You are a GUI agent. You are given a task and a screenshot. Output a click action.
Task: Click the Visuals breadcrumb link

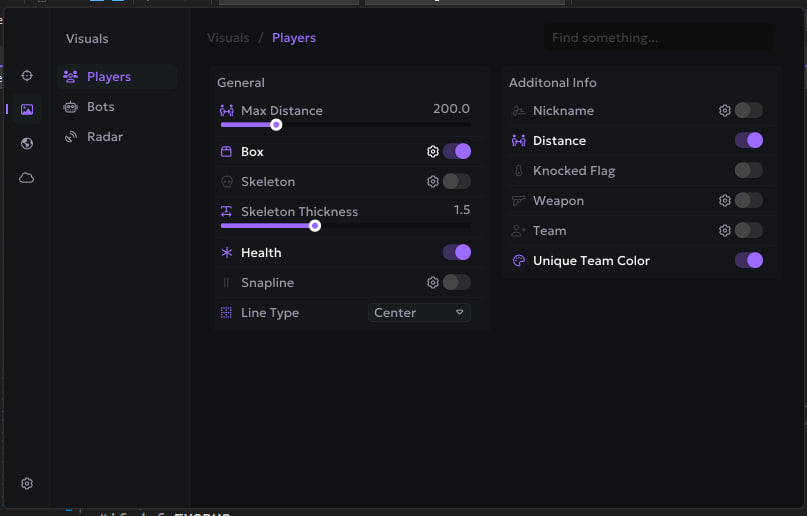click(x=228, y=38)
